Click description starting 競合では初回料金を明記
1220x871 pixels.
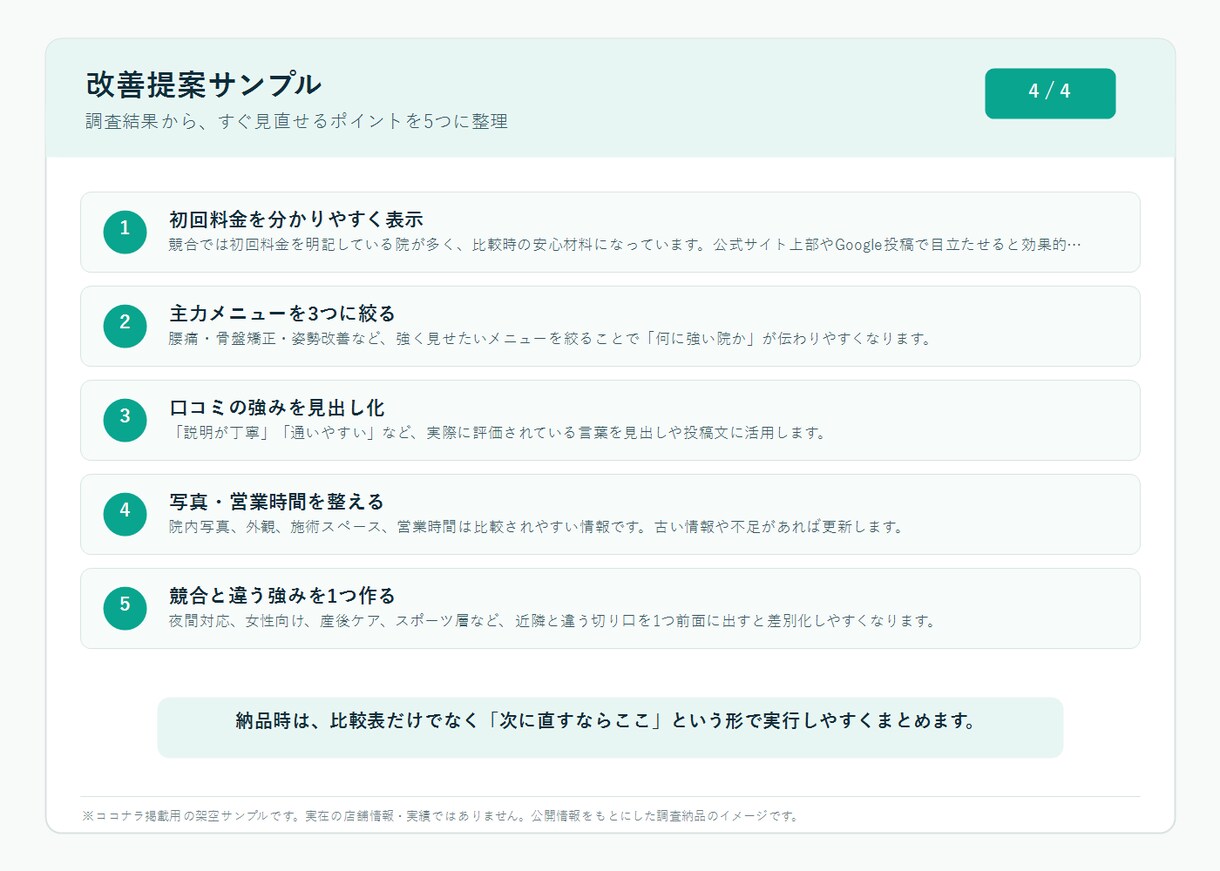(625, 245)
